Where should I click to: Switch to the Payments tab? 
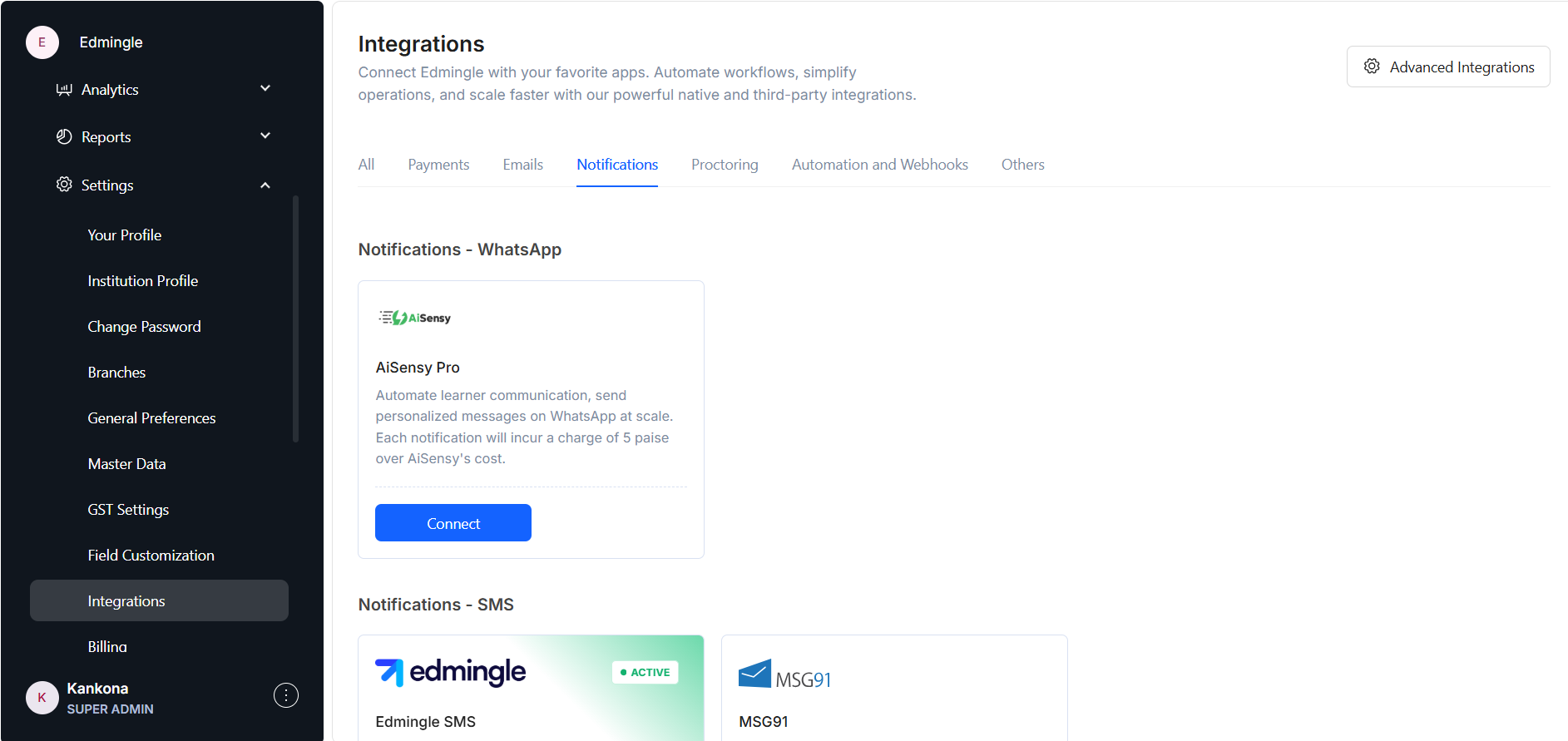438,165
